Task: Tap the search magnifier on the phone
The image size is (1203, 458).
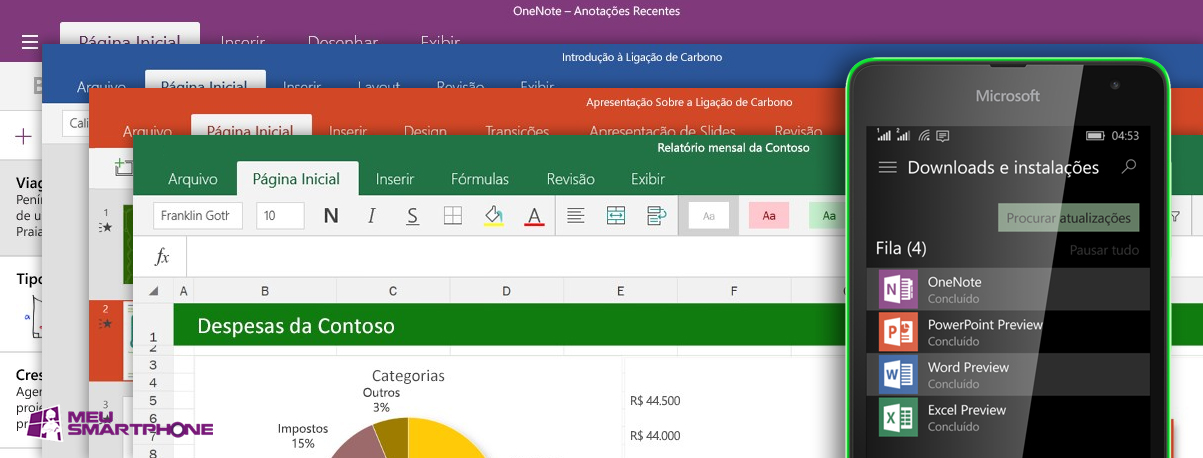Action: (1129, 167)
